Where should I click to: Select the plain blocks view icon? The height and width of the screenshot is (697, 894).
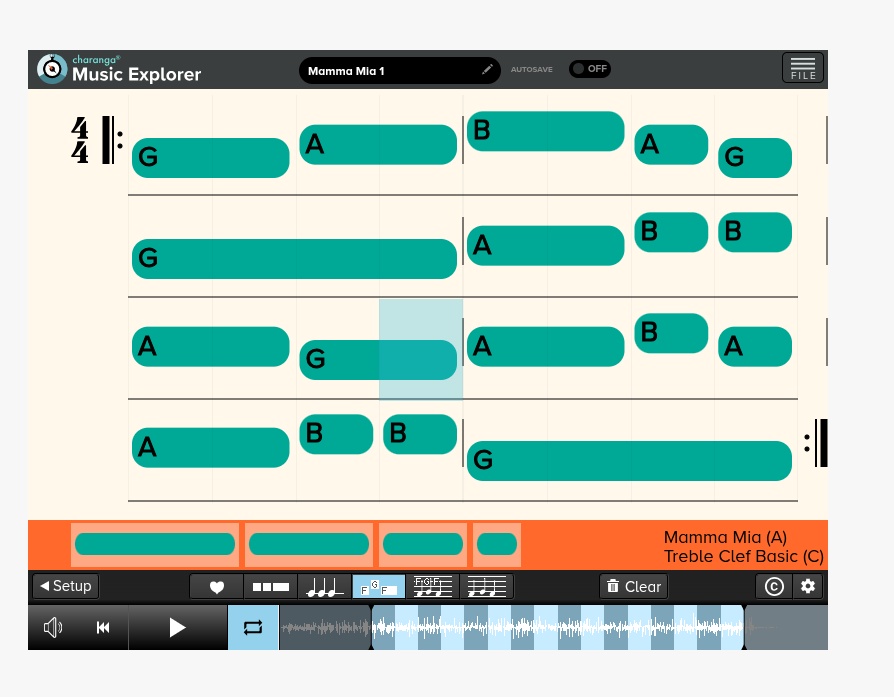click(271, 587)
